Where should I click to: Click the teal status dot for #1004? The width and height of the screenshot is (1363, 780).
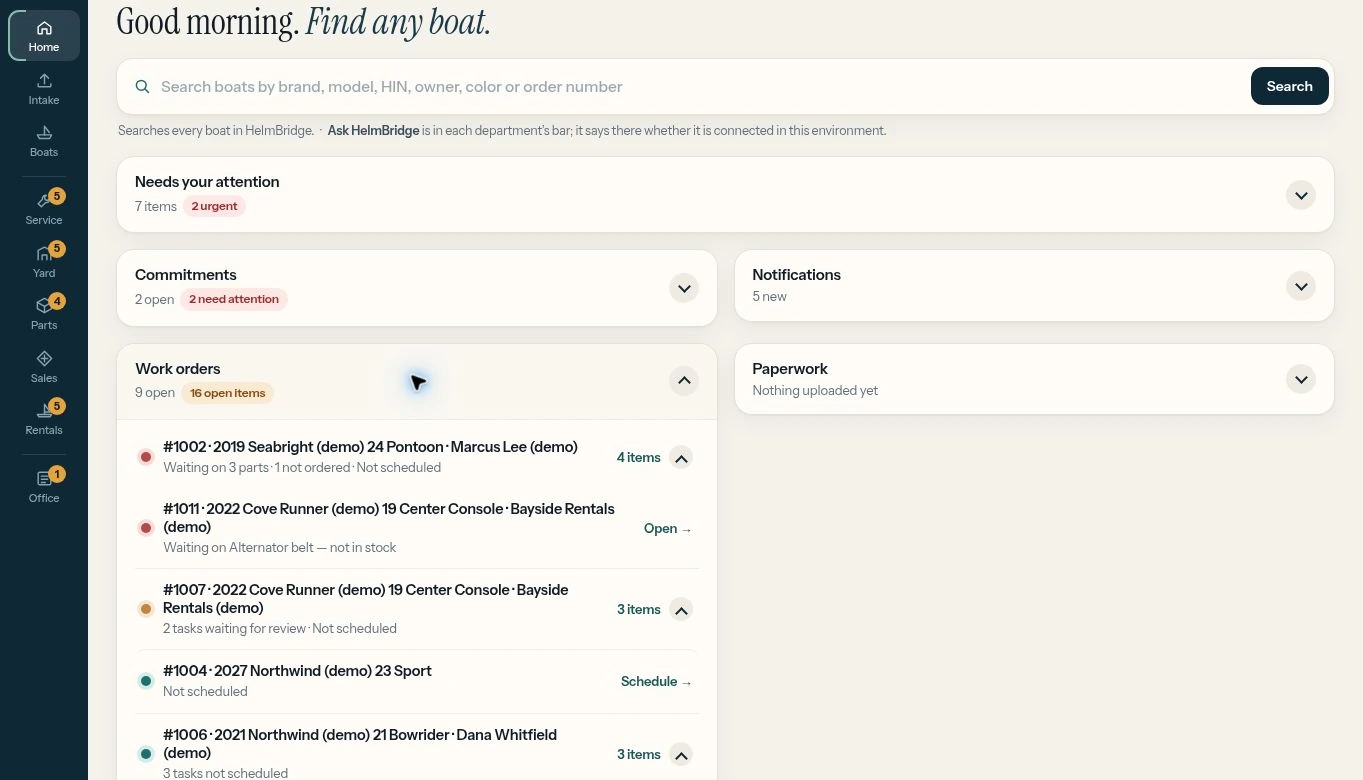(146, 681)
